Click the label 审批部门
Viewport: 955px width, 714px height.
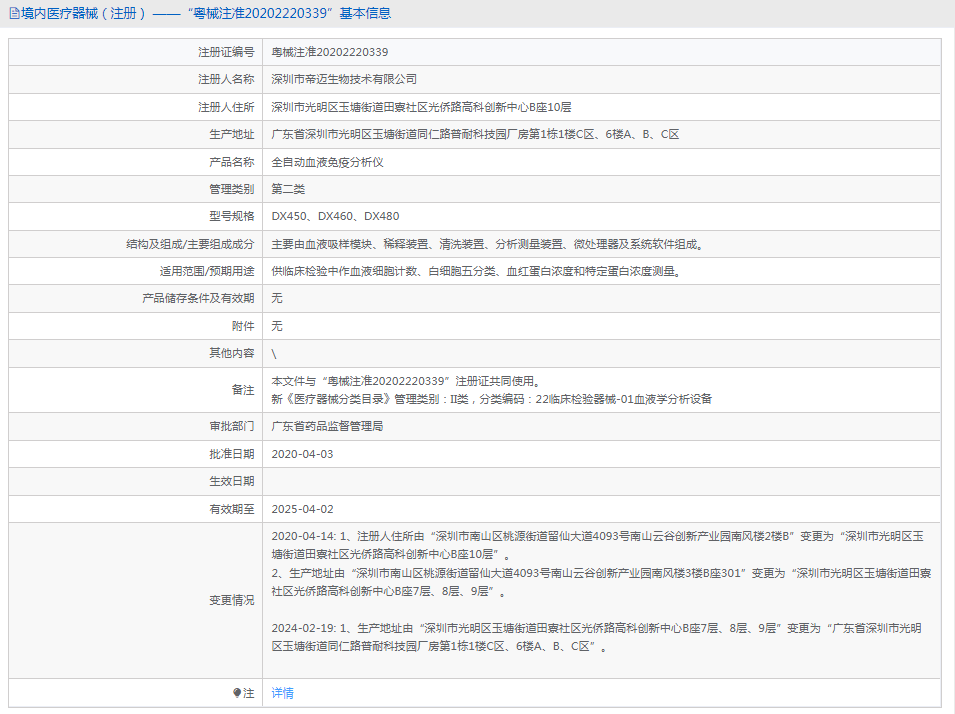tap(231, 426)
